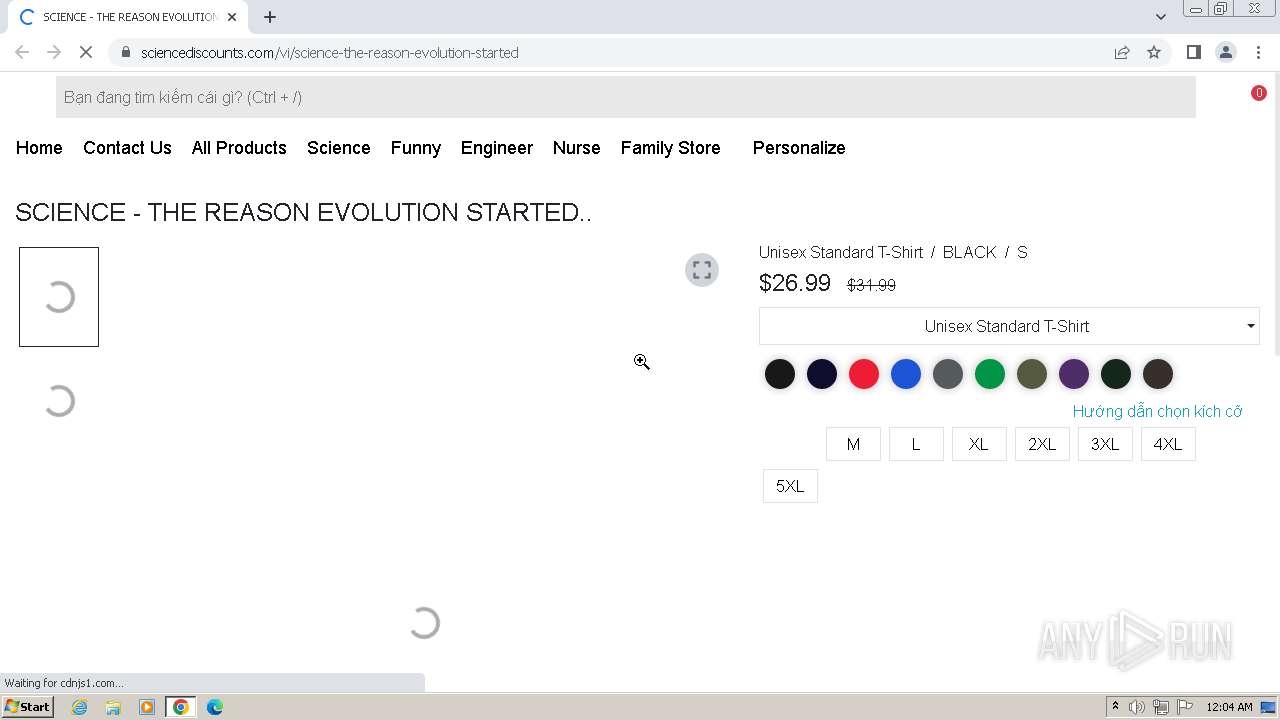Viewport: 1280px width, 720px height.
Task: Select size 2XL
Action: 1042,444
